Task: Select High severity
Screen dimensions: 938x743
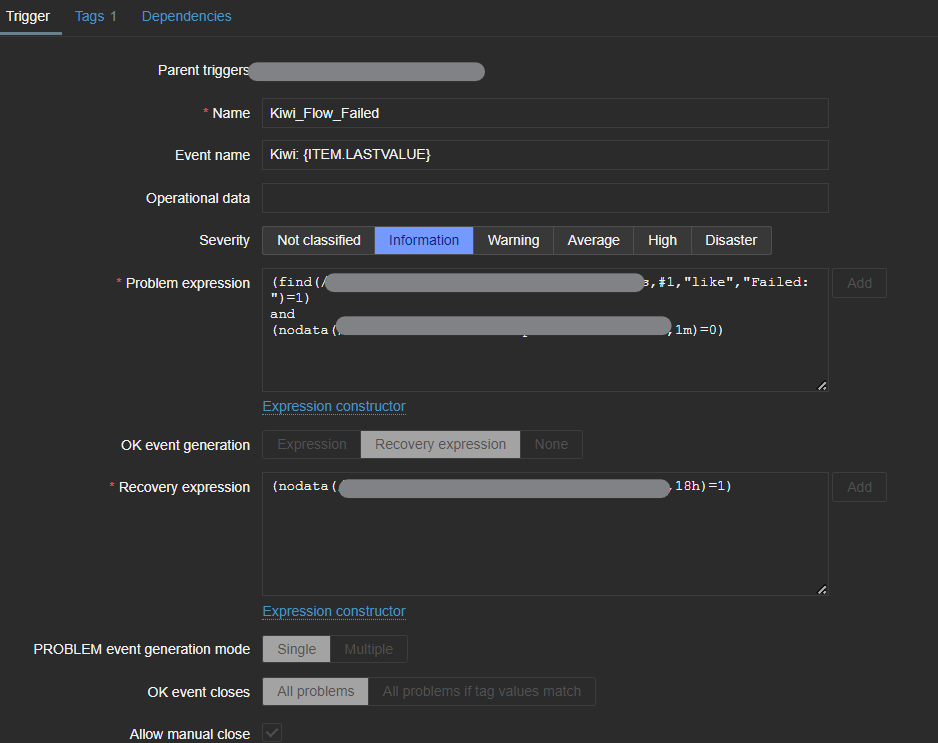Action: click(x=662, y=240)
